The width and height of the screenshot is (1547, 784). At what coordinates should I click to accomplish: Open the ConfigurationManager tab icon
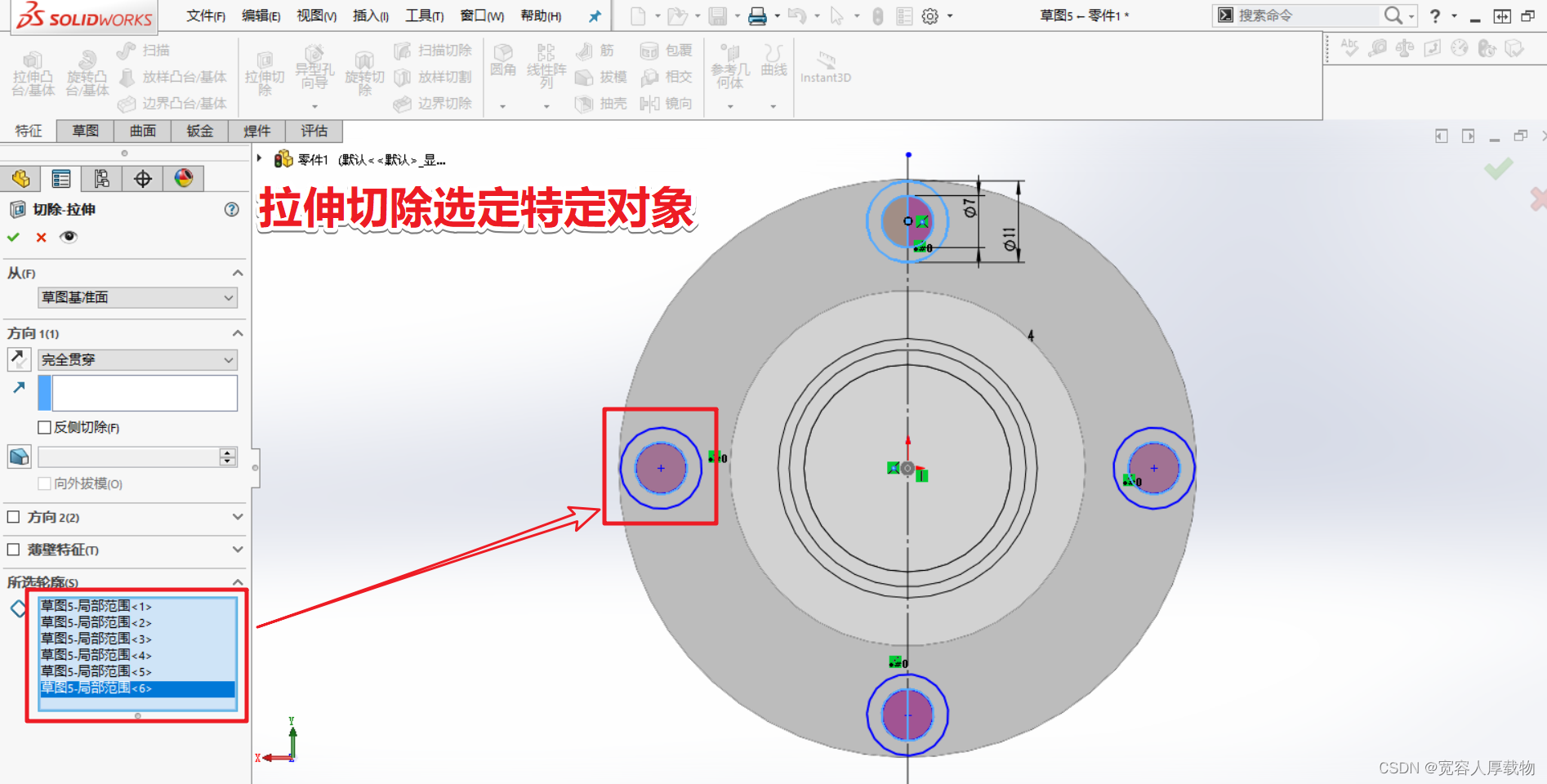pos(102,178)
